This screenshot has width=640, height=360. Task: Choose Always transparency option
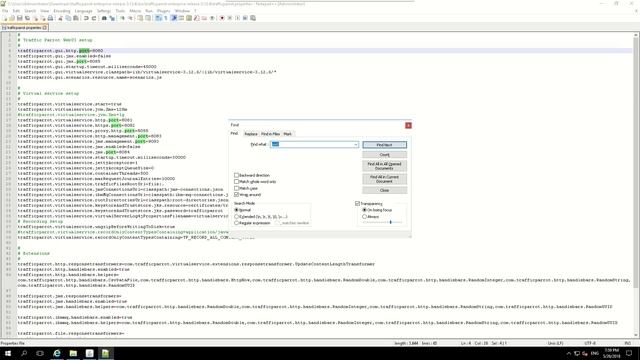364,217
